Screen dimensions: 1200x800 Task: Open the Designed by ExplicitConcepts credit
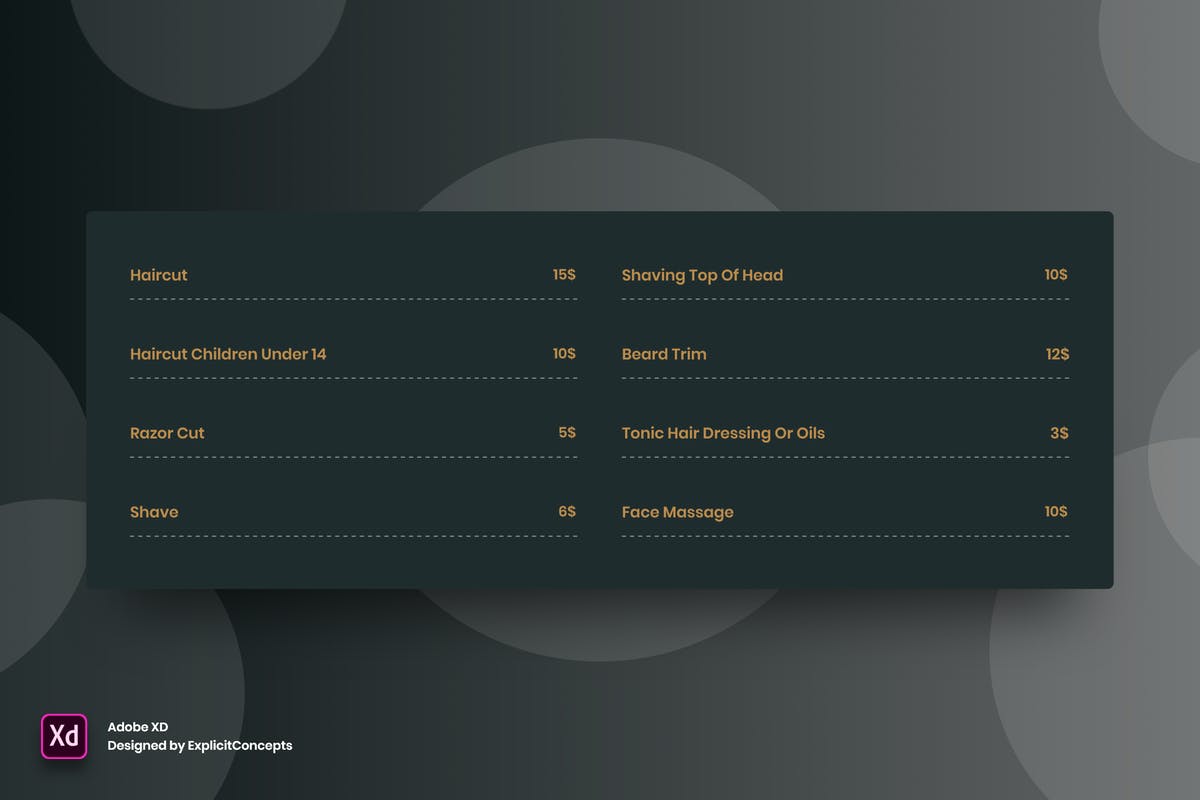click(200, 745)
